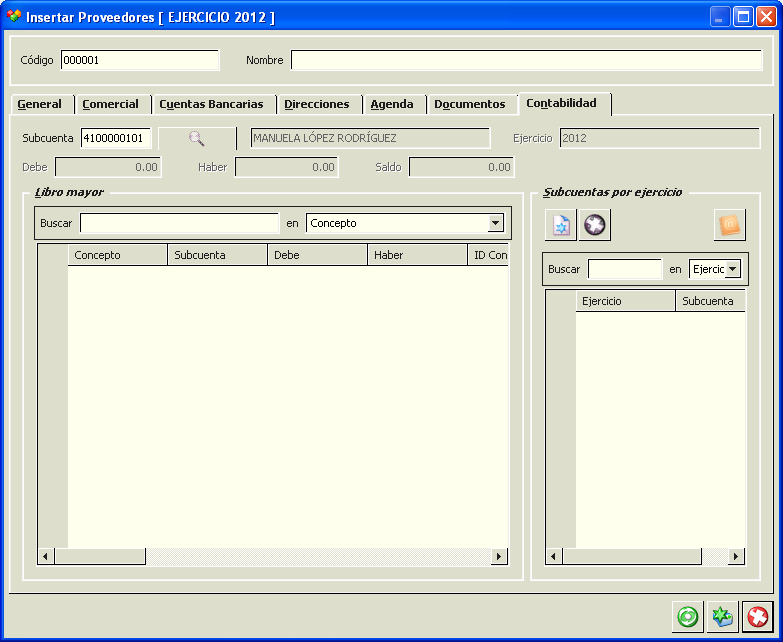783x642 pixels.
Task: Maximize the Insertar Proveedores window
Action: point(743,17)
